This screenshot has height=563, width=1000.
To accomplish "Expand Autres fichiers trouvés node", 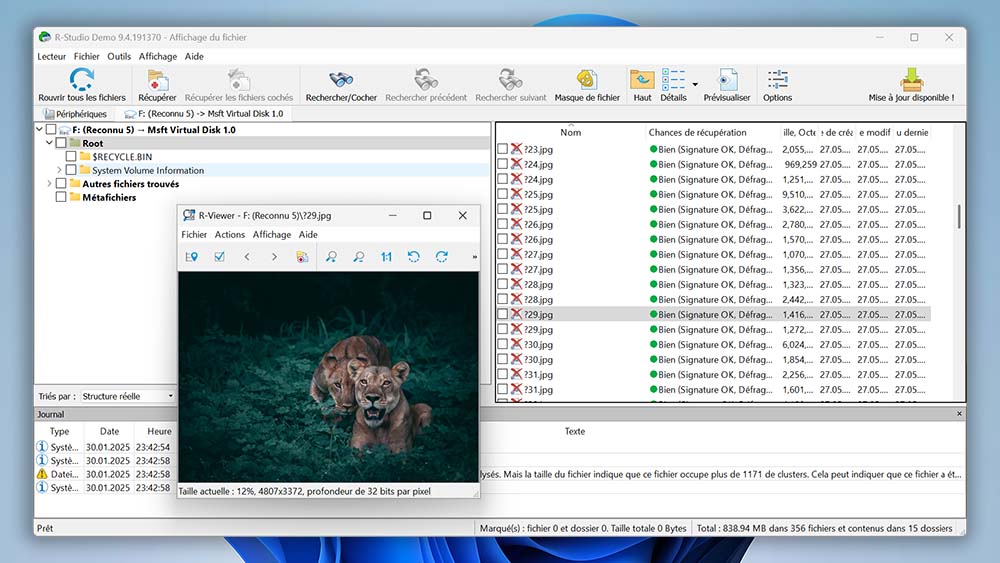I will [49, 184].
